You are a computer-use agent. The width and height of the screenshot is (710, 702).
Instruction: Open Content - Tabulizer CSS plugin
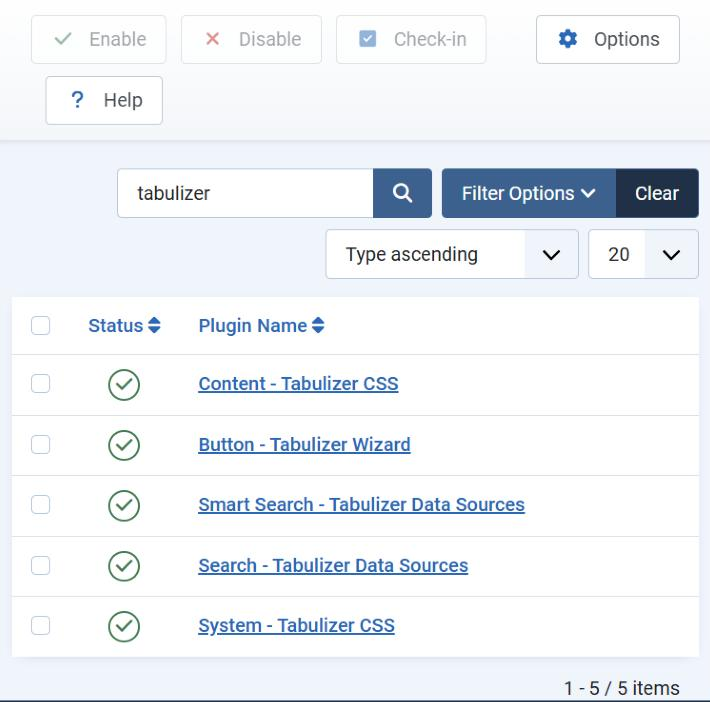click(298, 384)
